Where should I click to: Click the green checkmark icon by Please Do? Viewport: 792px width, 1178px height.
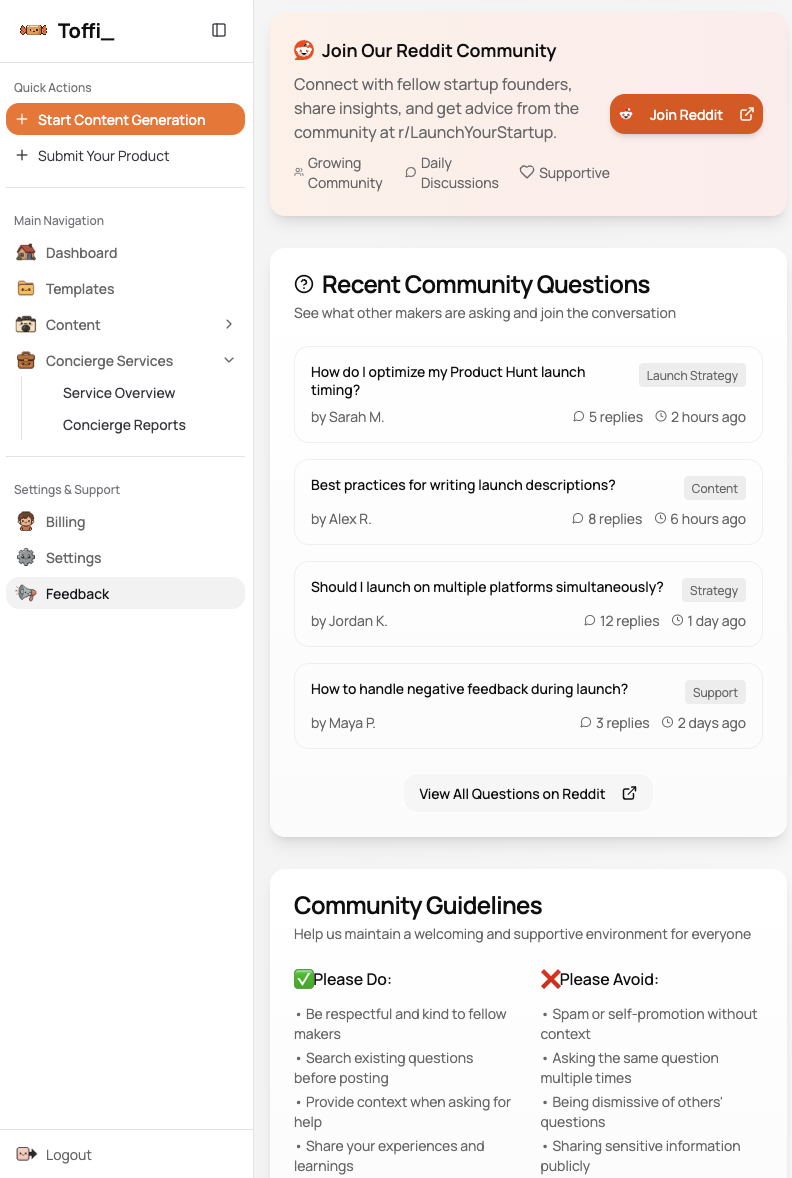(x=304, y=979)
